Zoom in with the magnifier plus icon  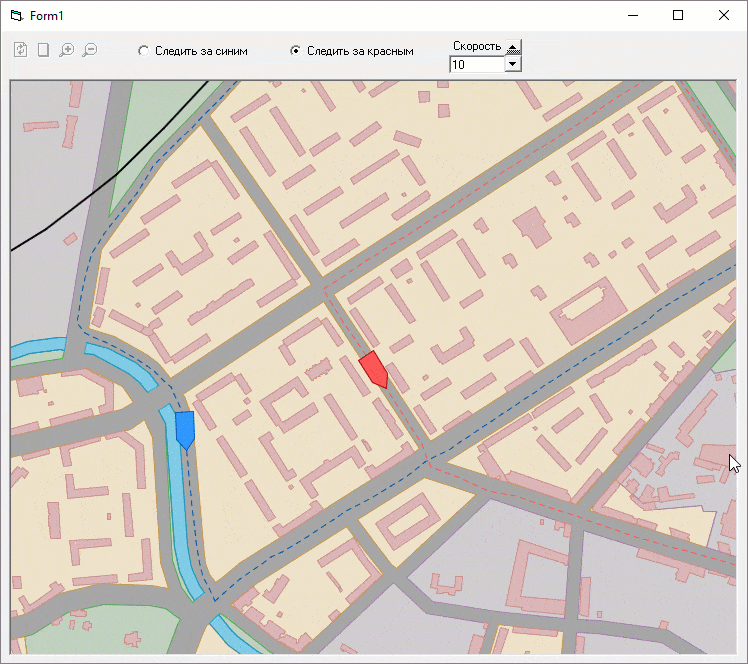[x=67, y=50]
